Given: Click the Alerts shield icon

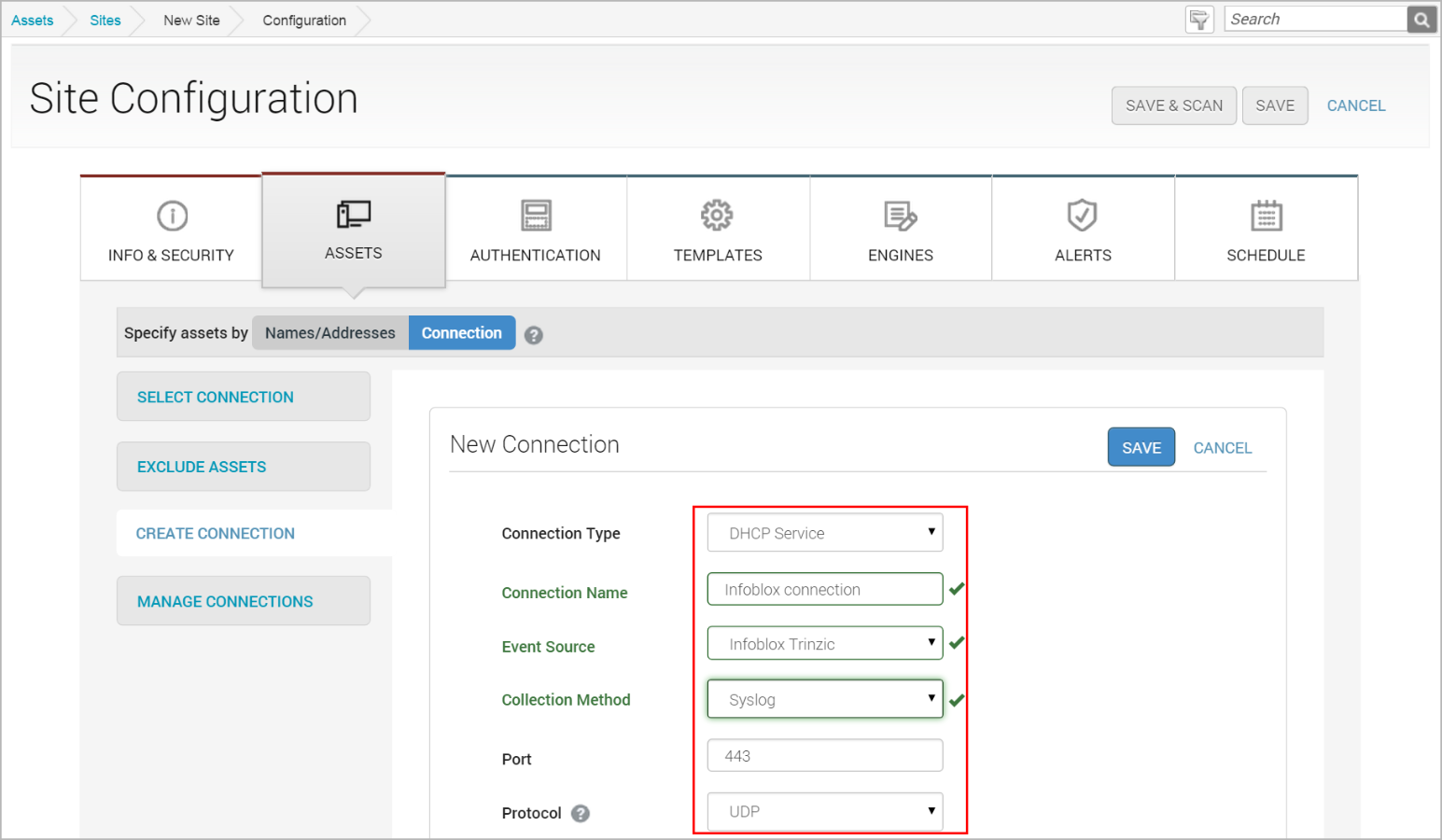Looking at the screenshot, I should 1082,216.
